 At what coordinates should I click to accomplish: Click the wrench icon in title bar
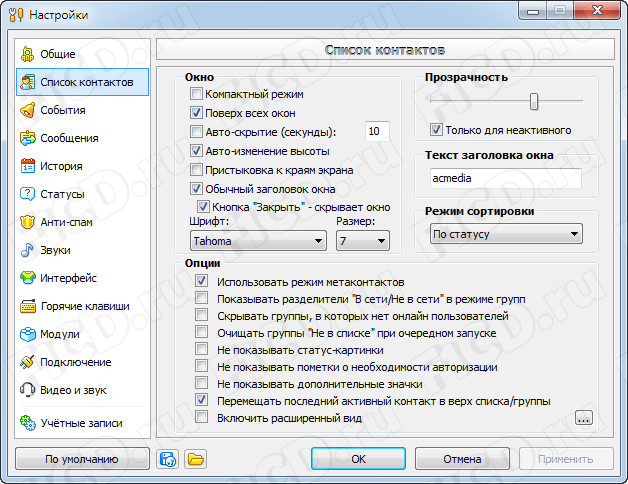(x=16, y=15)
